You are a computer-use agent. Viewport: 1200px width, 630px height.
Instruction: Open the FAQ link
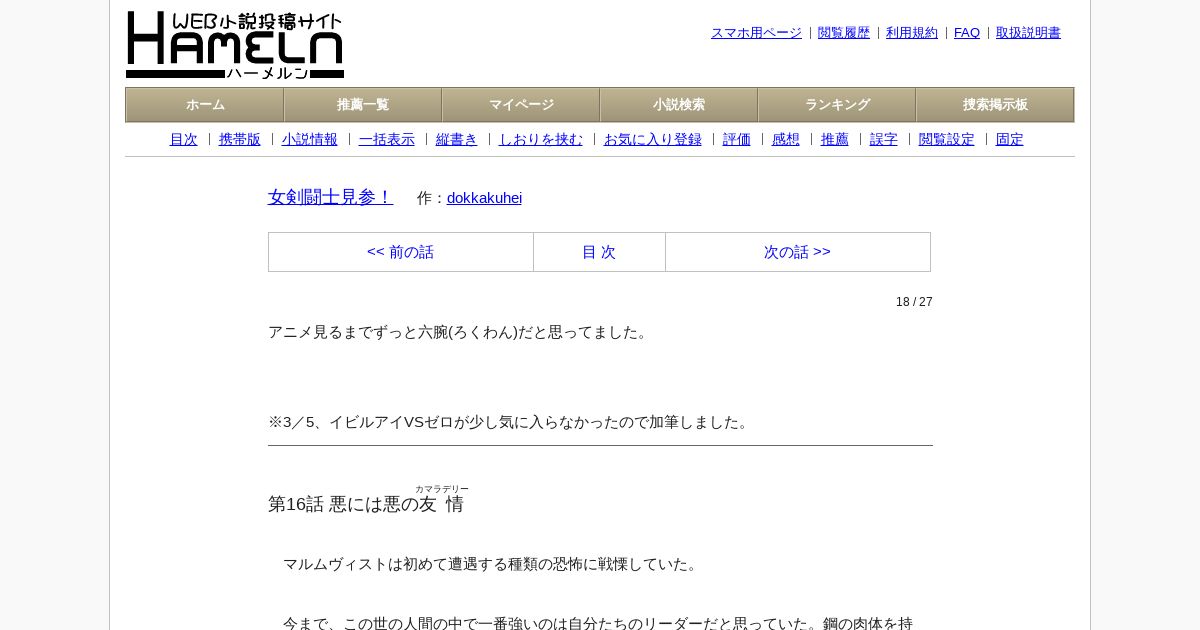(967, 33)
